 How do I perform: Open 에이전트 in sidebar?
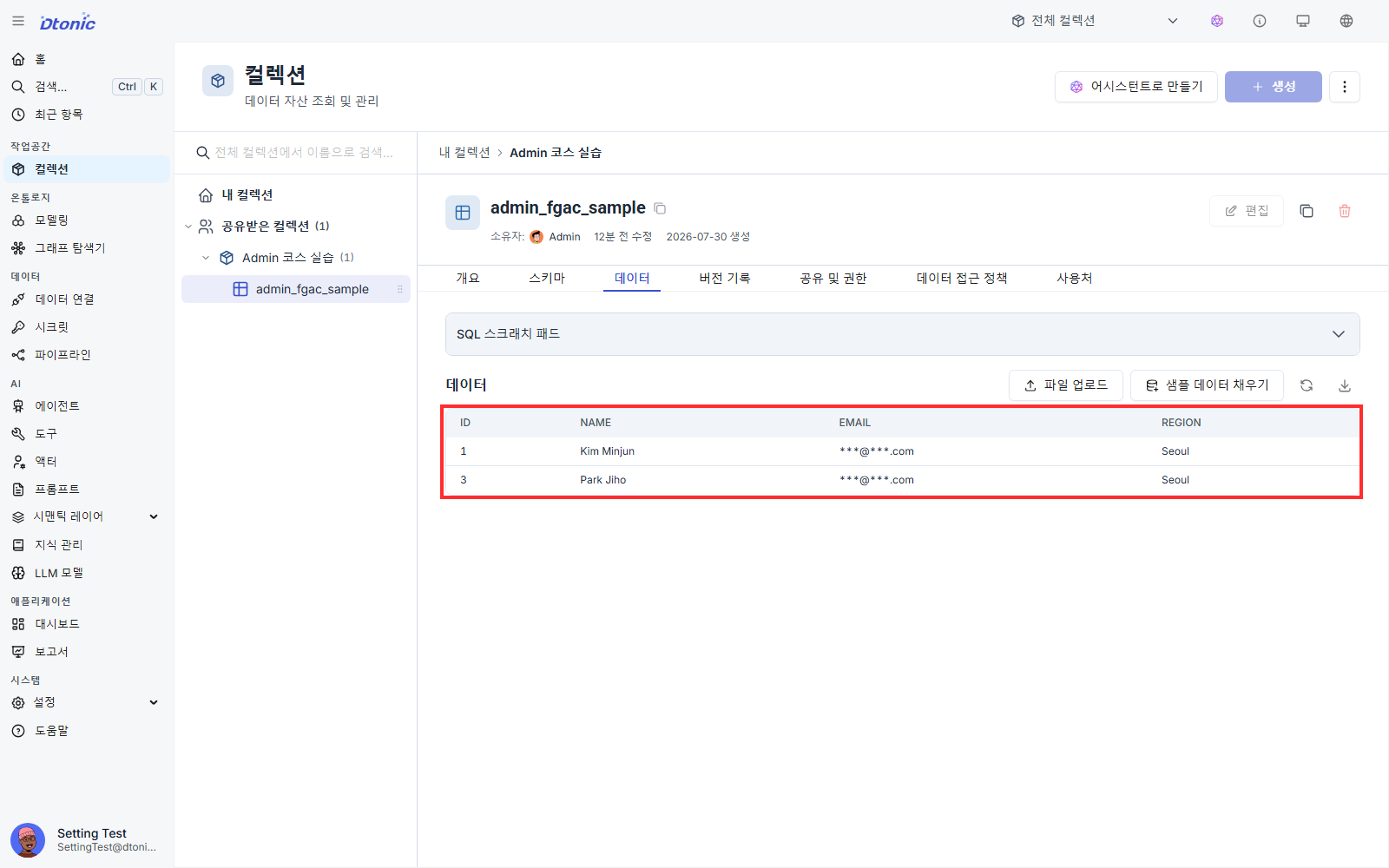click(87, 406)
